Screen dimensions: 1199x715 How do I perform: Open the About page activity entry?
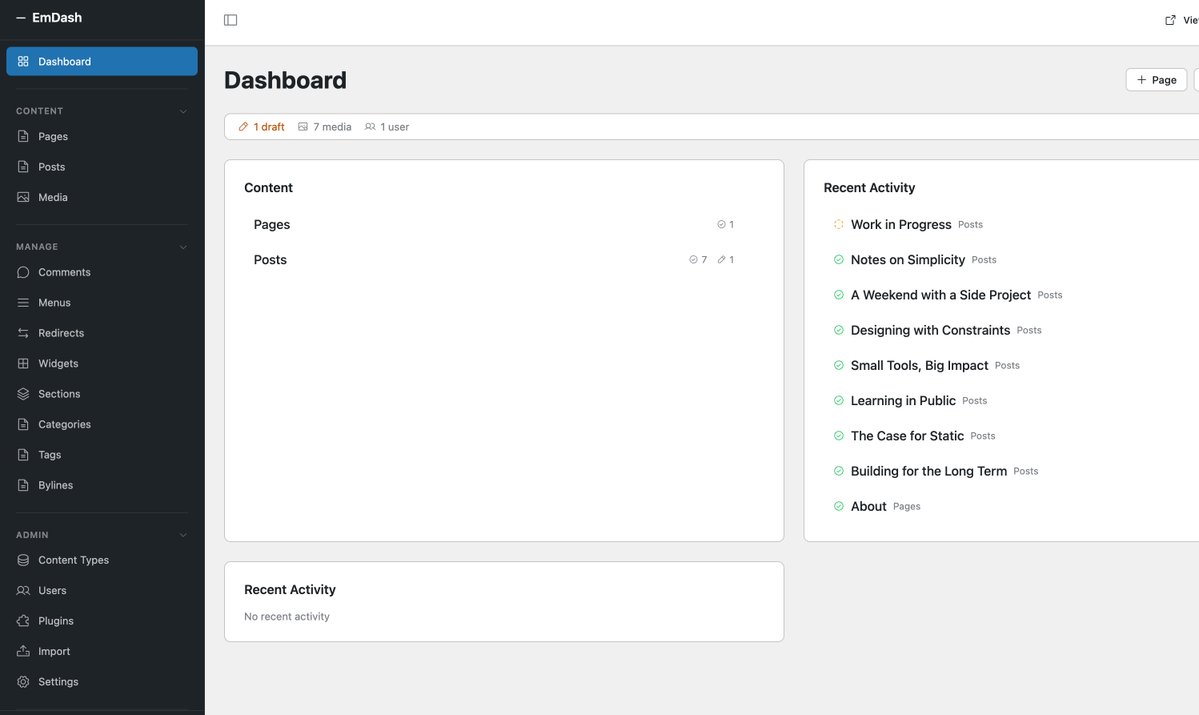(869, 506)
